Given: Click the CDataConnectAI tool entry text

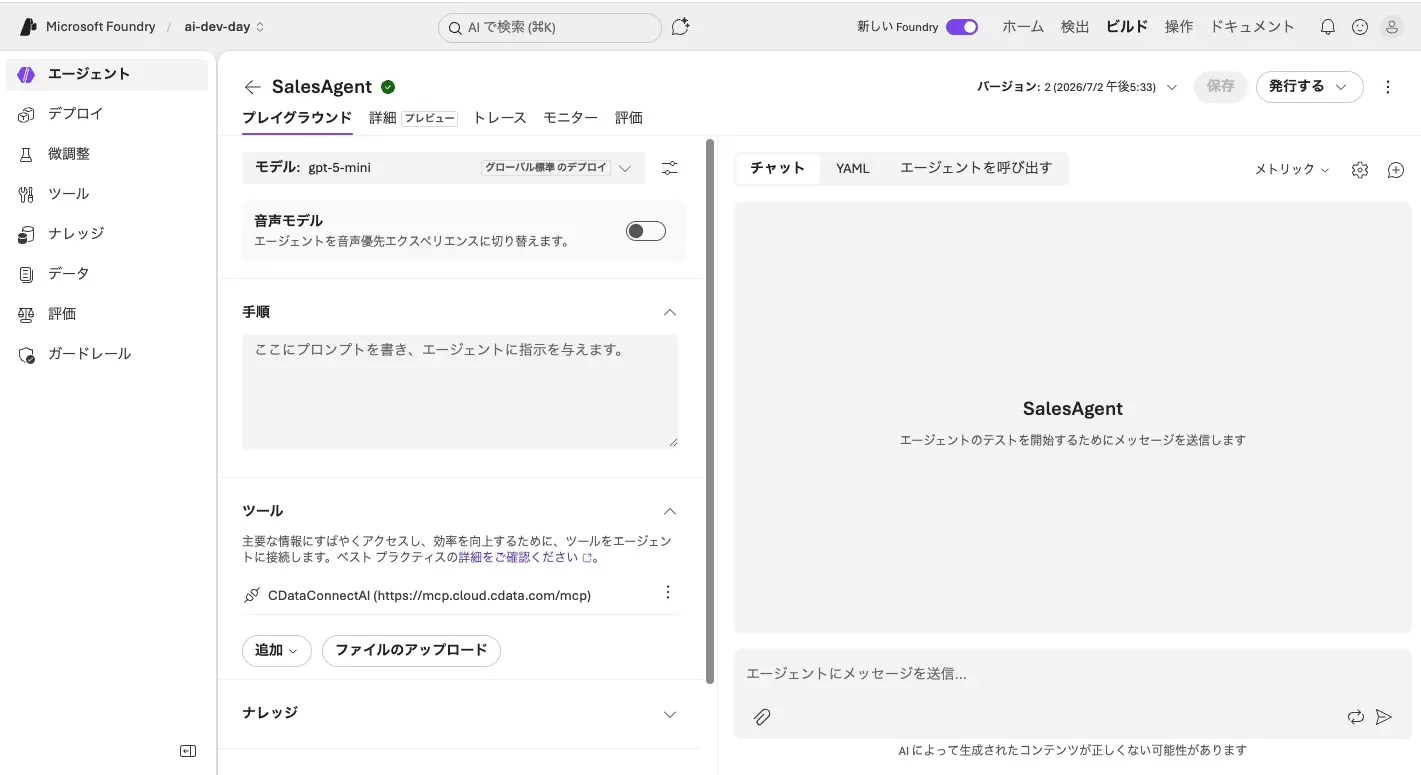Looking at the screenshot, I should [x=430, y=595].
